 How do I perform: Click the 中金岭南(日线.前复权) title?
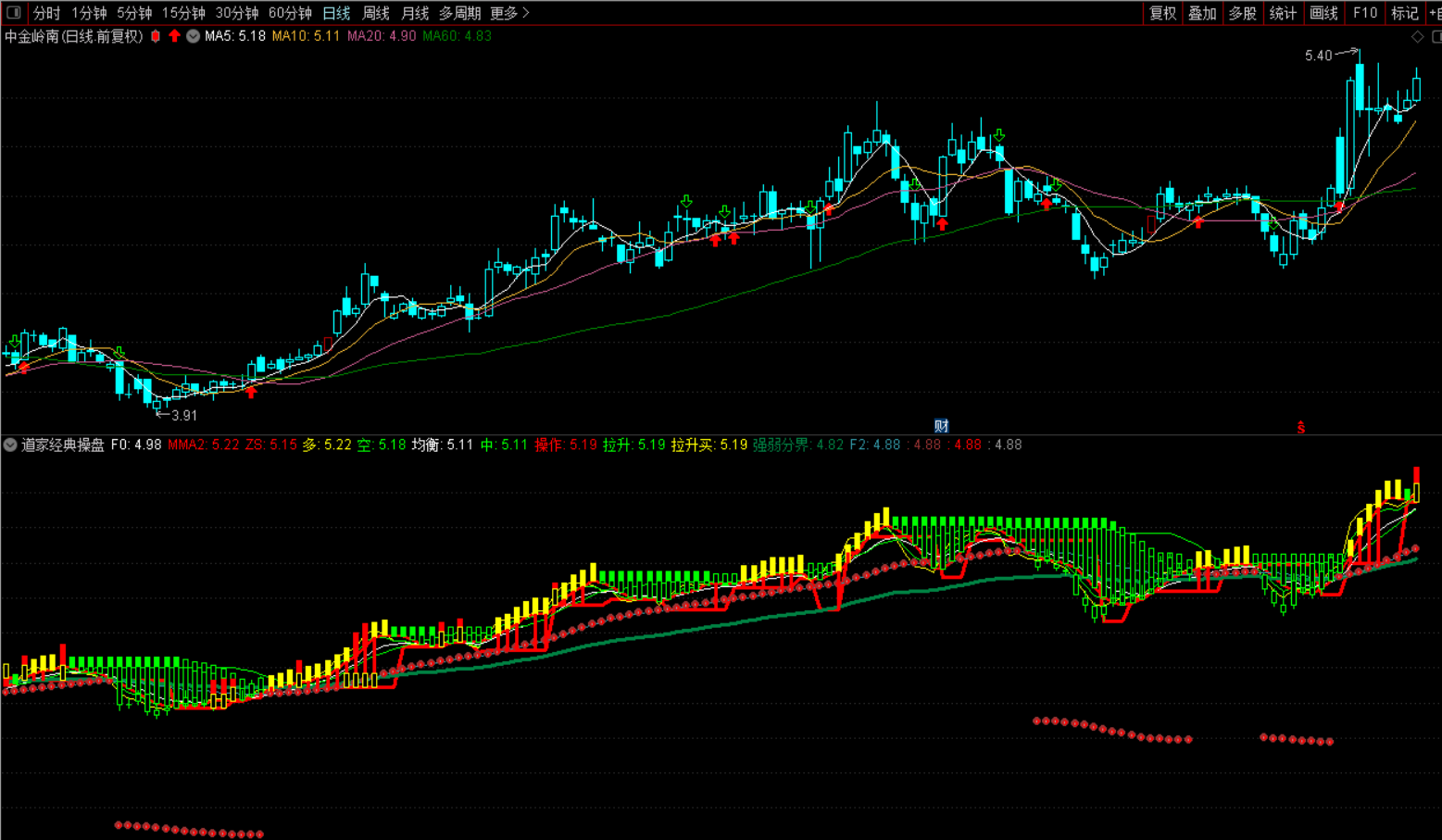point(74,36)
